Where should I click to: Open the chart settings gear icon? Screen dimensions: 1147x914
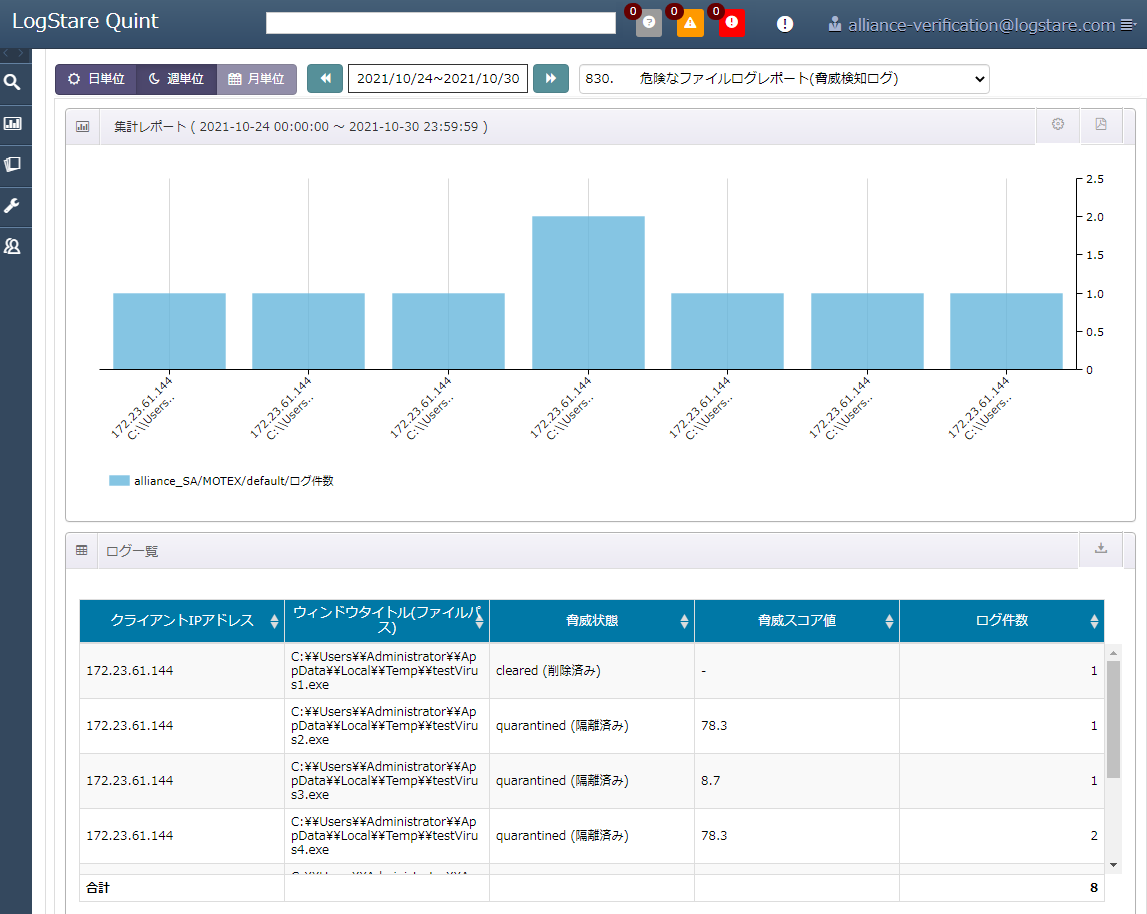click(1057, 125)
